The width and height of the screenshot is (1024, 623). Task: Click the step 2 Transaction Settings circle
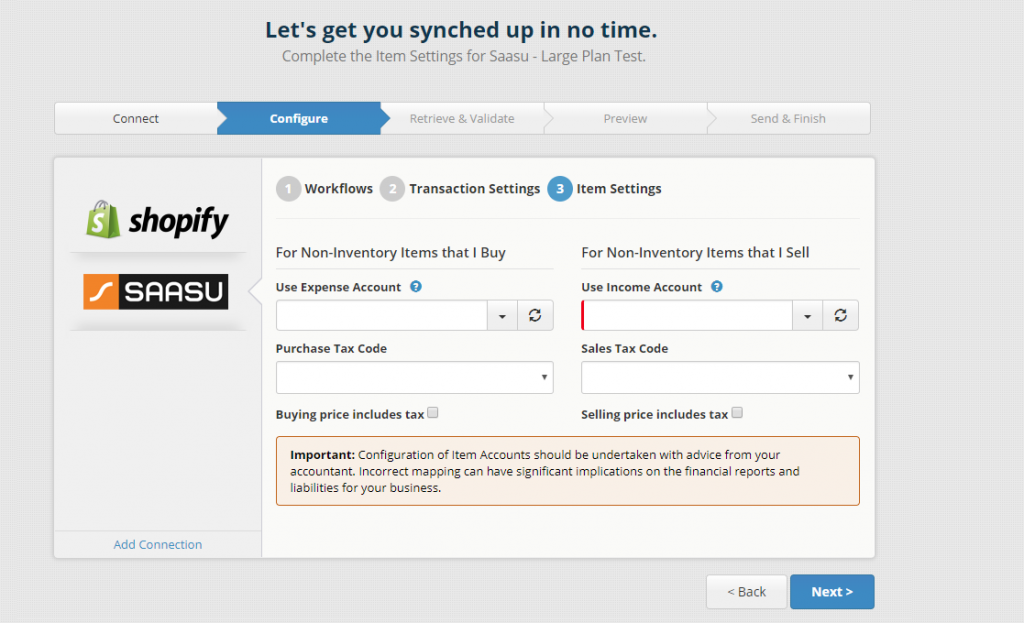[392, 189]
